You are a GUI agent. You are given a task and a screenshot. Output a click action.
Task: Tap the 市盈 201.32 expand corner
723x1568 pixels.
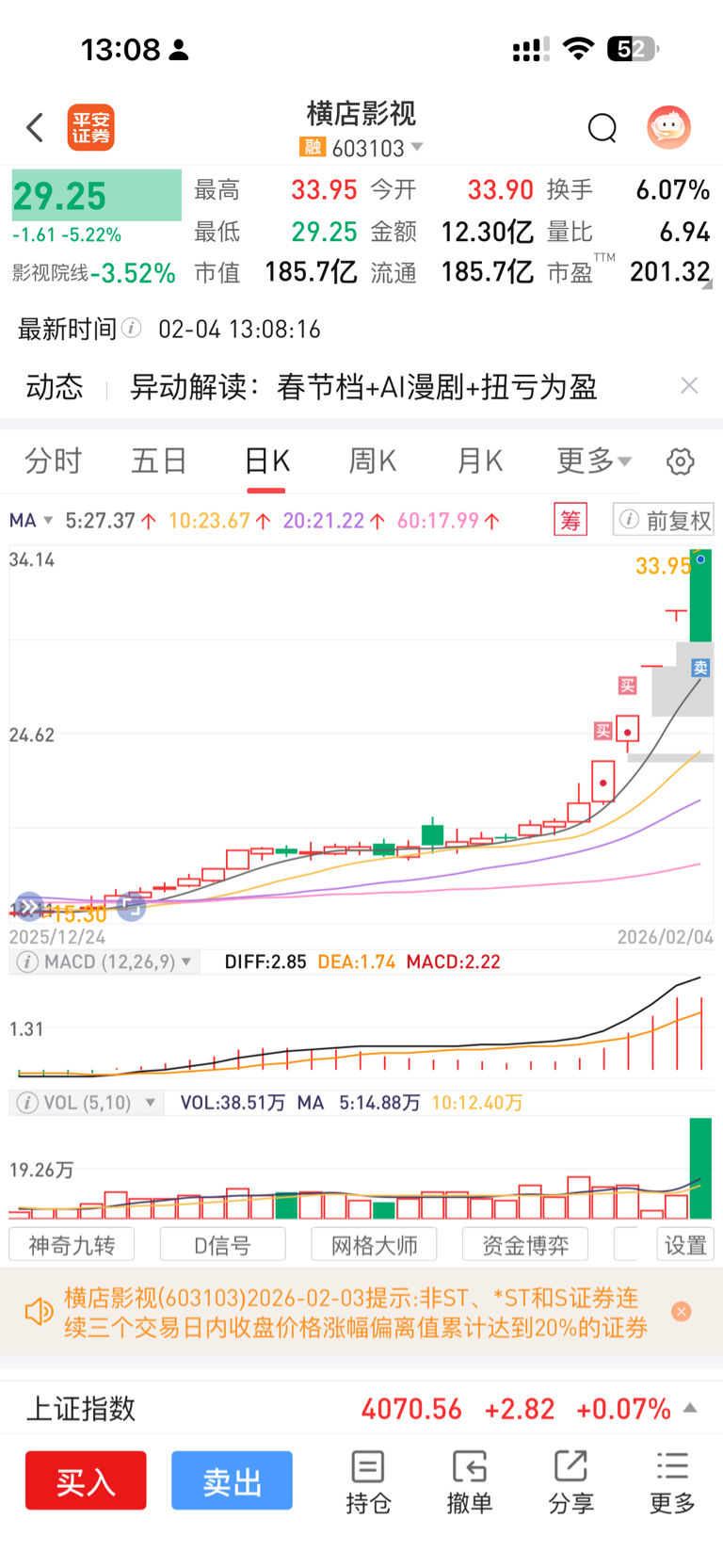(707, 283)
